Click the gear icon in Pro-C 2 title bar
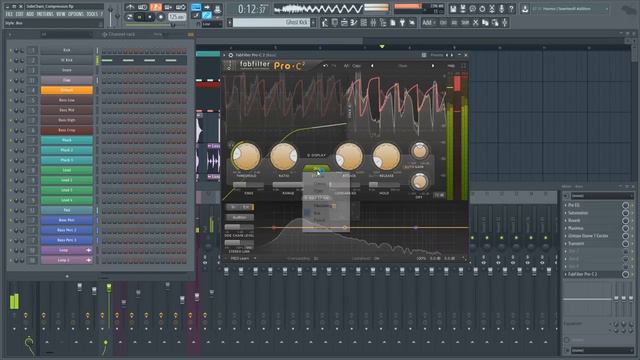640x360 pixels. tap(231, 55)
